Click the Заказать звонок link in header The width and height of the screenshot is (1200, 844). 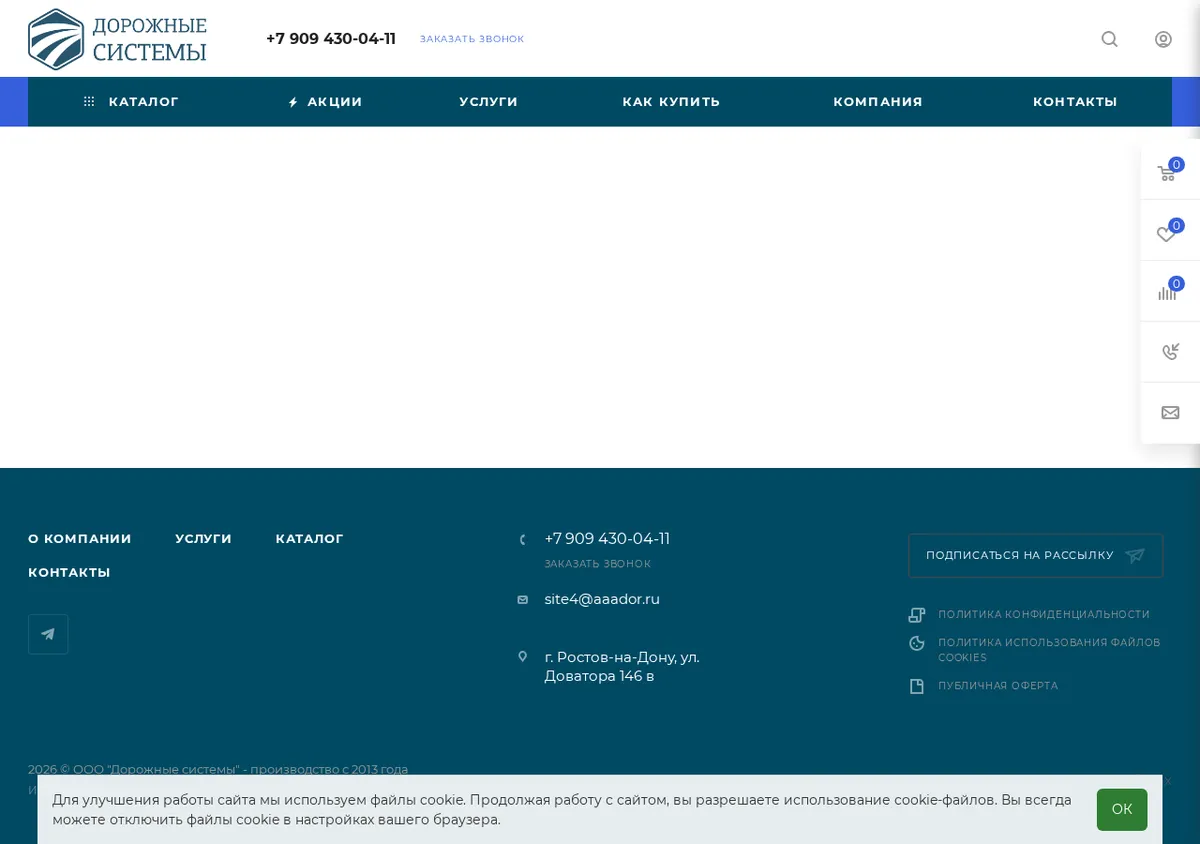point(472,39)
